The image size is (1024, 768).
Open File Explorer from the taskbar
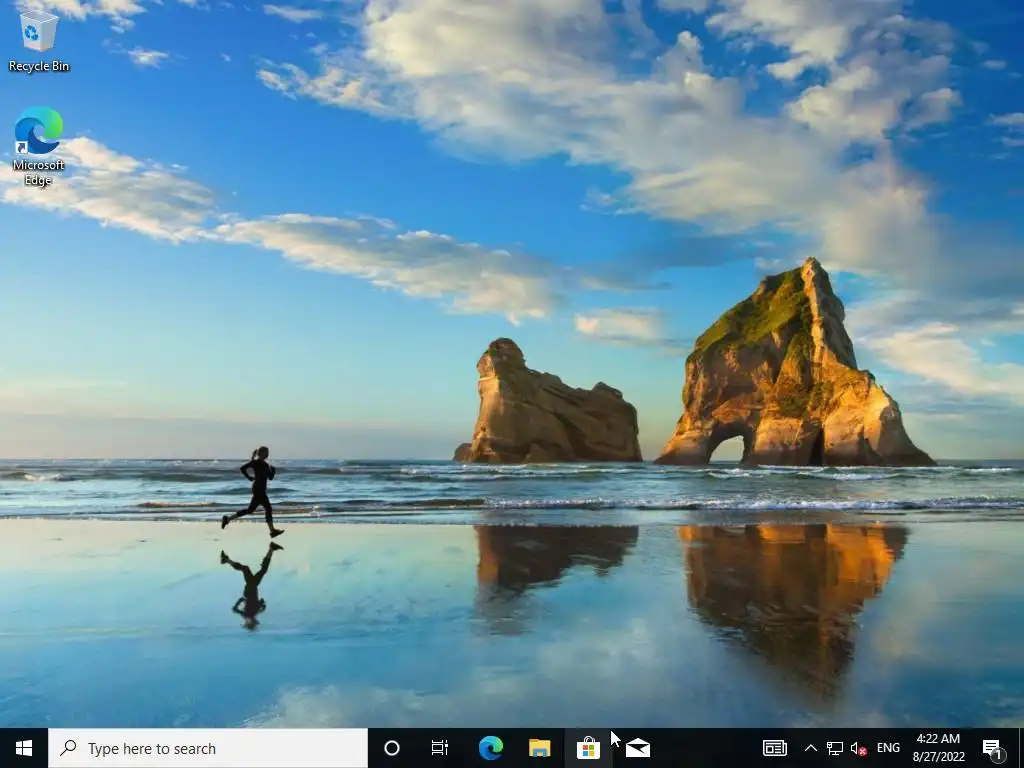click(x=539, y=748)
